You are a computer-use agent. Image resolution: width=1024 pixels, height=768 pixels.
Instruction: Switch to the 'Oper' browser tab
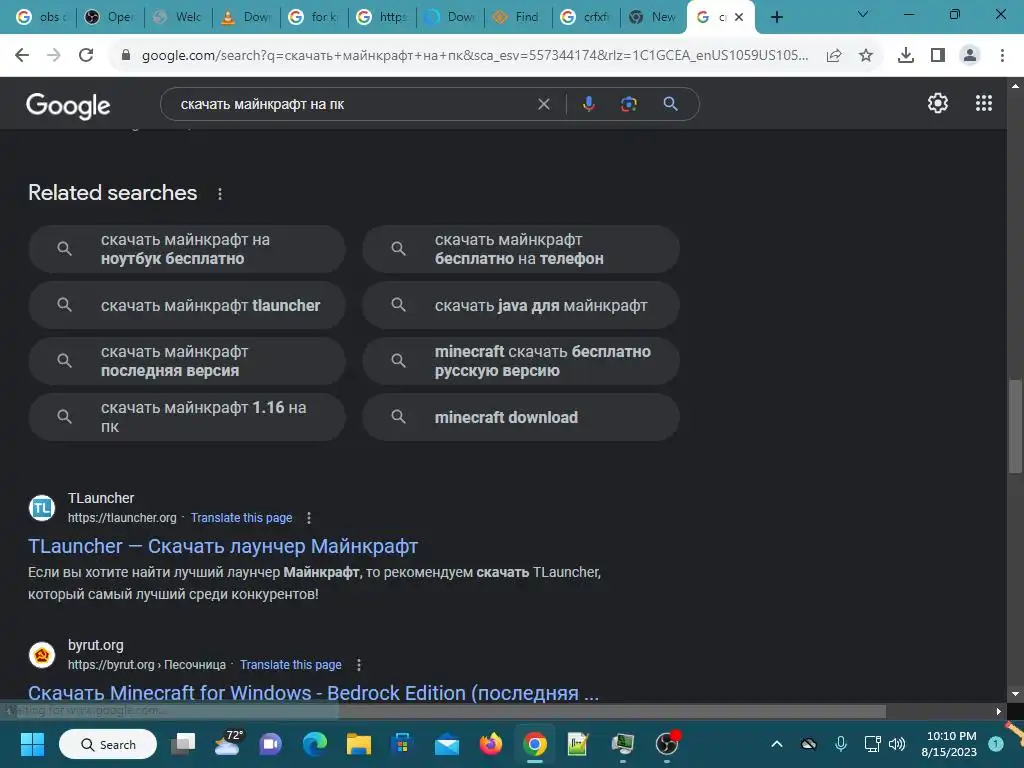pos(110,17)
